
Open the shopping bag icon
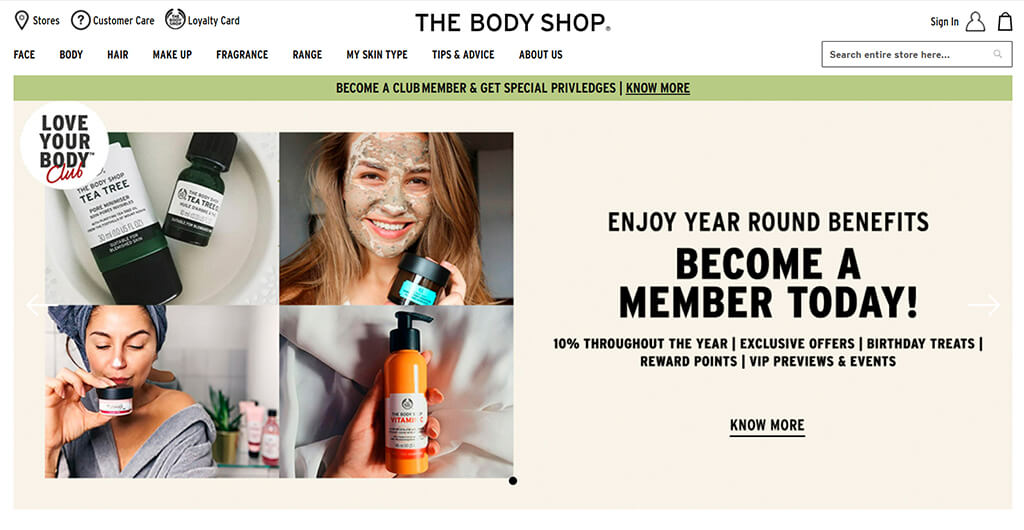pyautogui.click(x=1005, y=22)
